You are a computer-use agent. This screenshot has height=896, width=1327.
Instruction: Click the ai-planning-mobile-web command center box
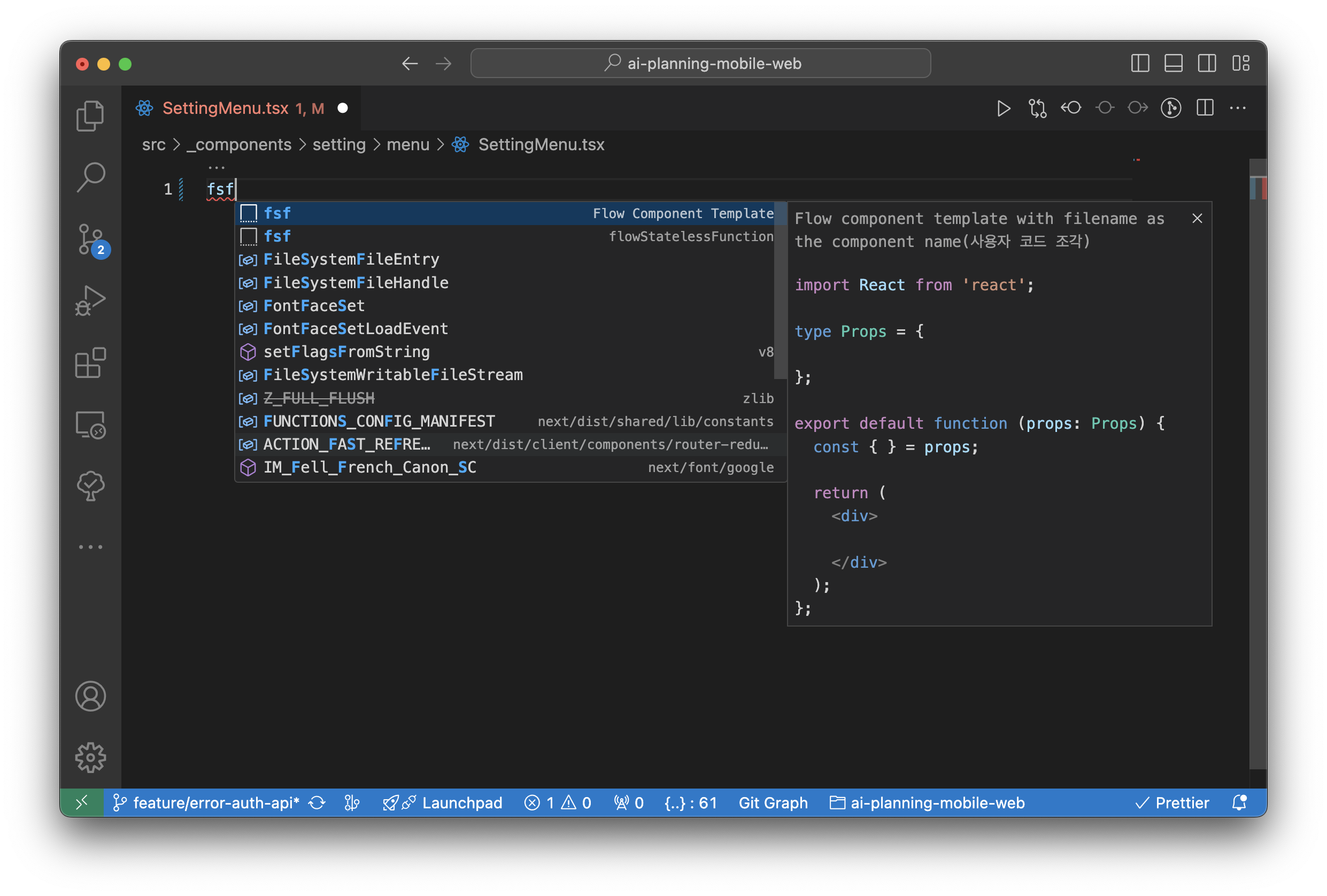coord(699,64)
